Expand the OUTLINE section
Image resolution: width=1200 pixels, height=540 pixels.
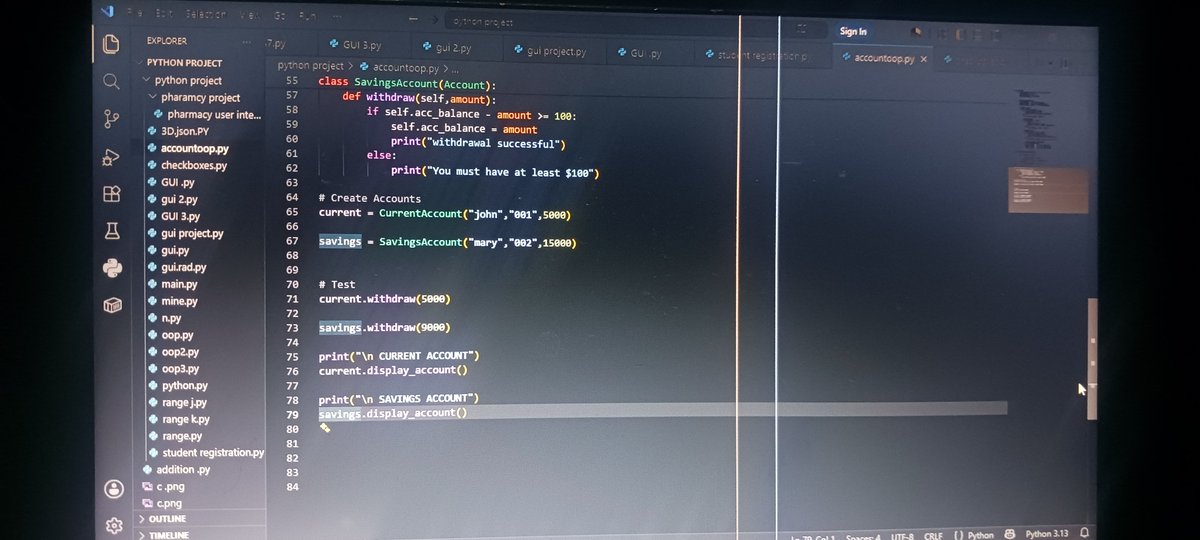point(168,519)
